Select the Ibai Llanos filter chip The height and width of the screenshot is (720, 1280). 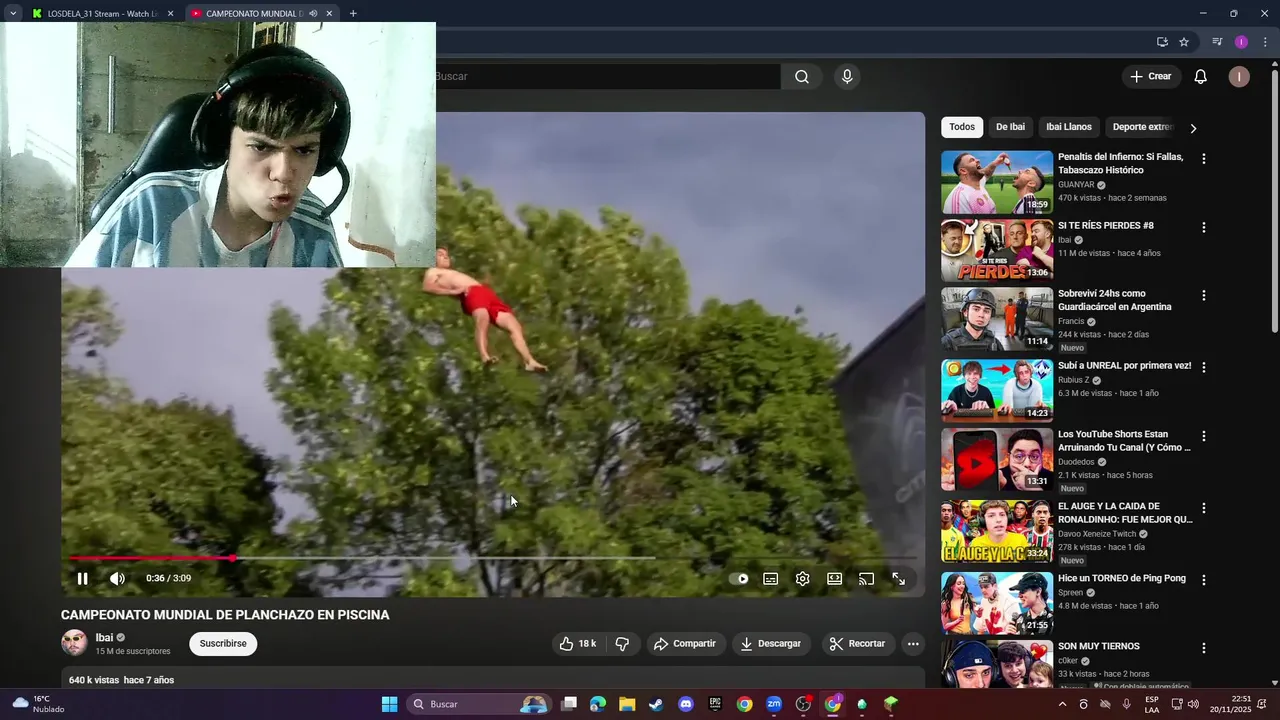point(1069,127)
